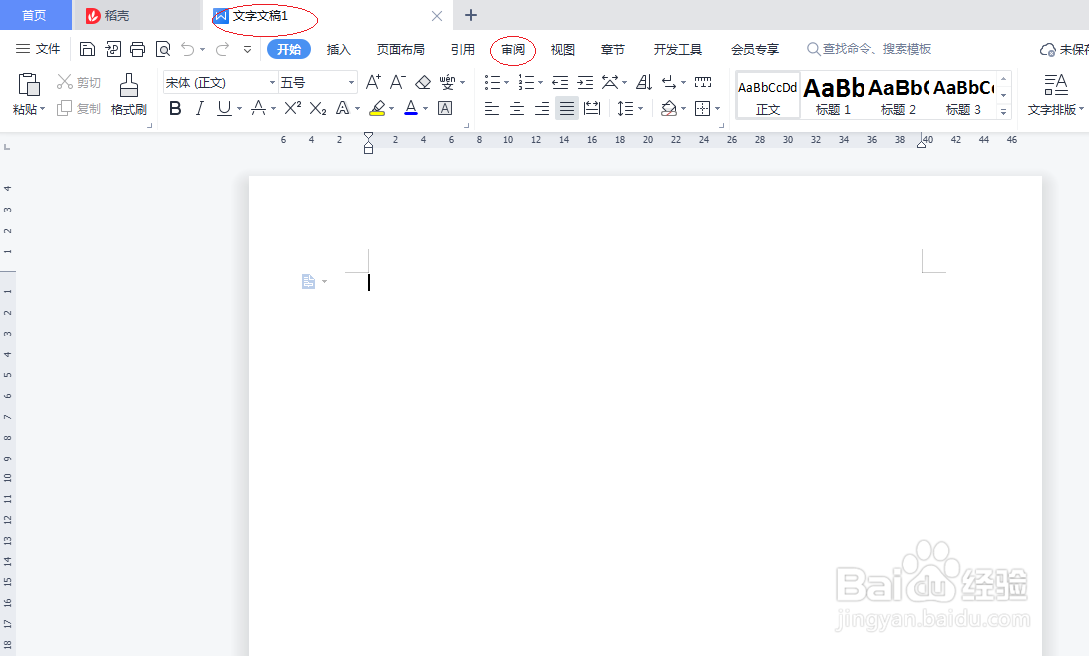This screenshot has width=1089, height=656.
Task: Click the Sort icon
Action: [645, 82]
